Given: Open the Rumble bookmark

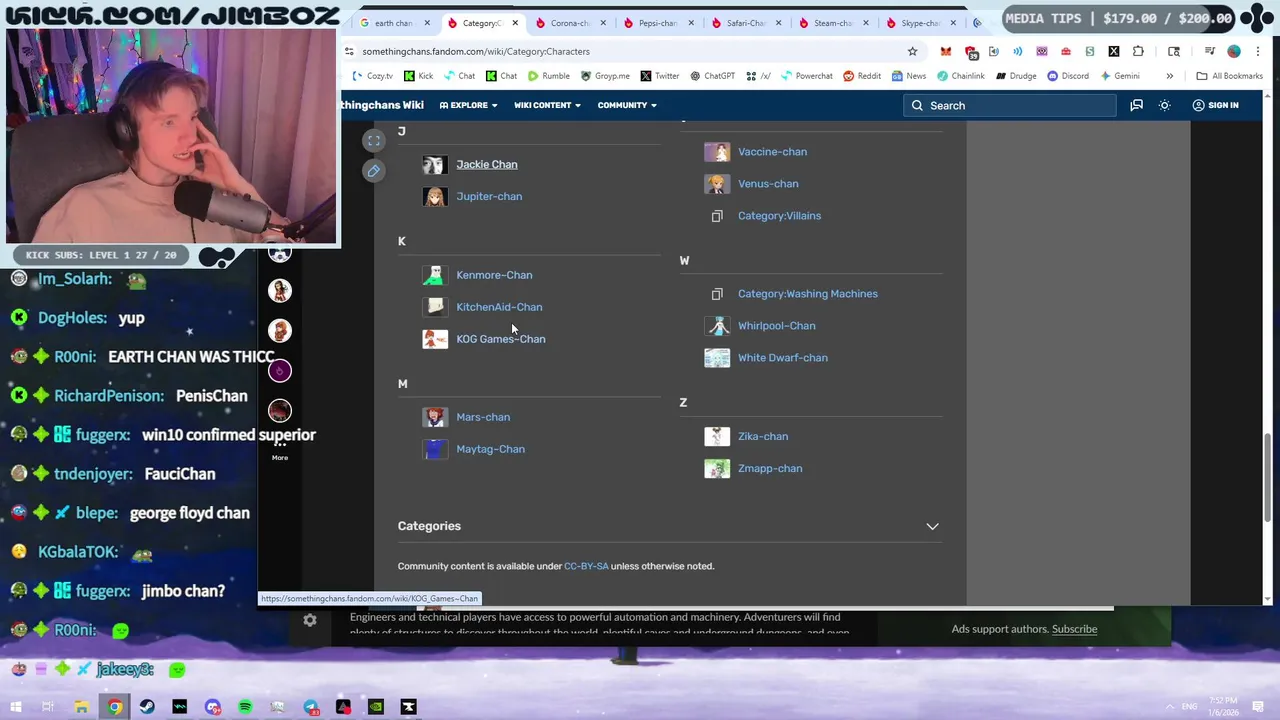Looking at the screenshot, I should tap(549, 76).
